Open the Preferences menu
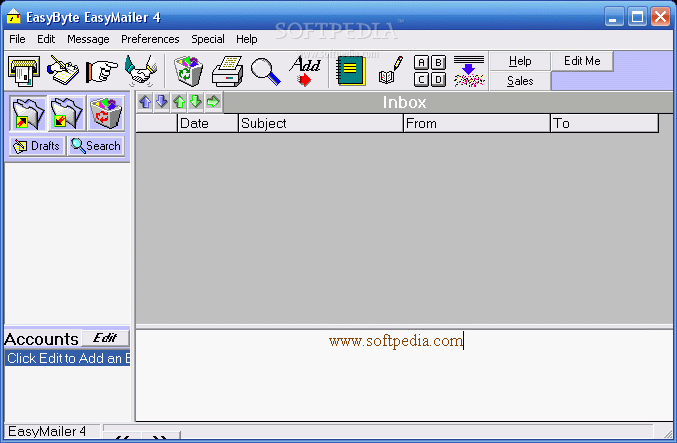Viewport: 677px width, 443px height. (x=150, y=39)
